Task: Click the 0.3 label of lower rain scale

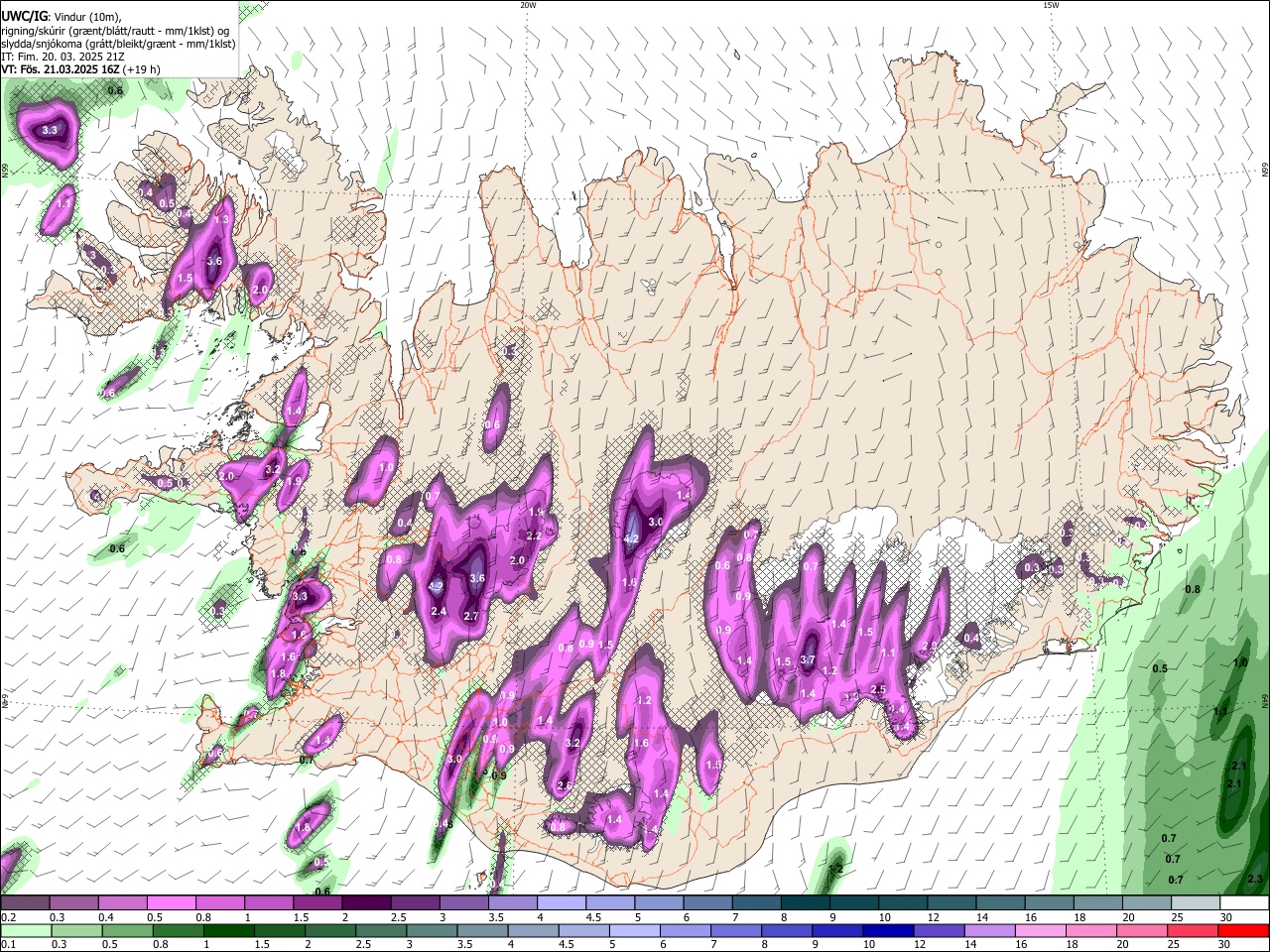Action: 58,945
